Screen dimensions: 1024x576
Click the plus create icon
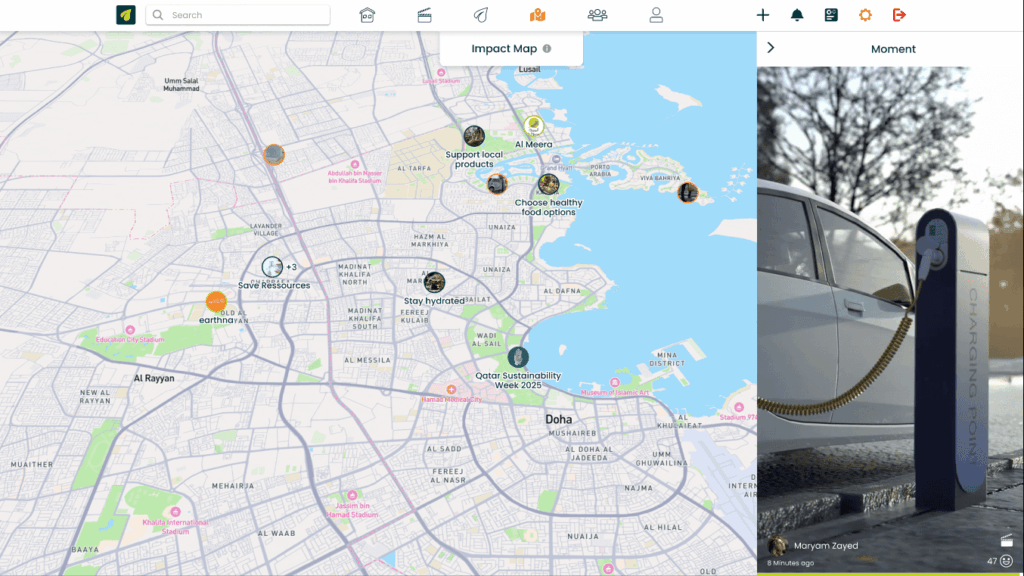coord(763,14)
